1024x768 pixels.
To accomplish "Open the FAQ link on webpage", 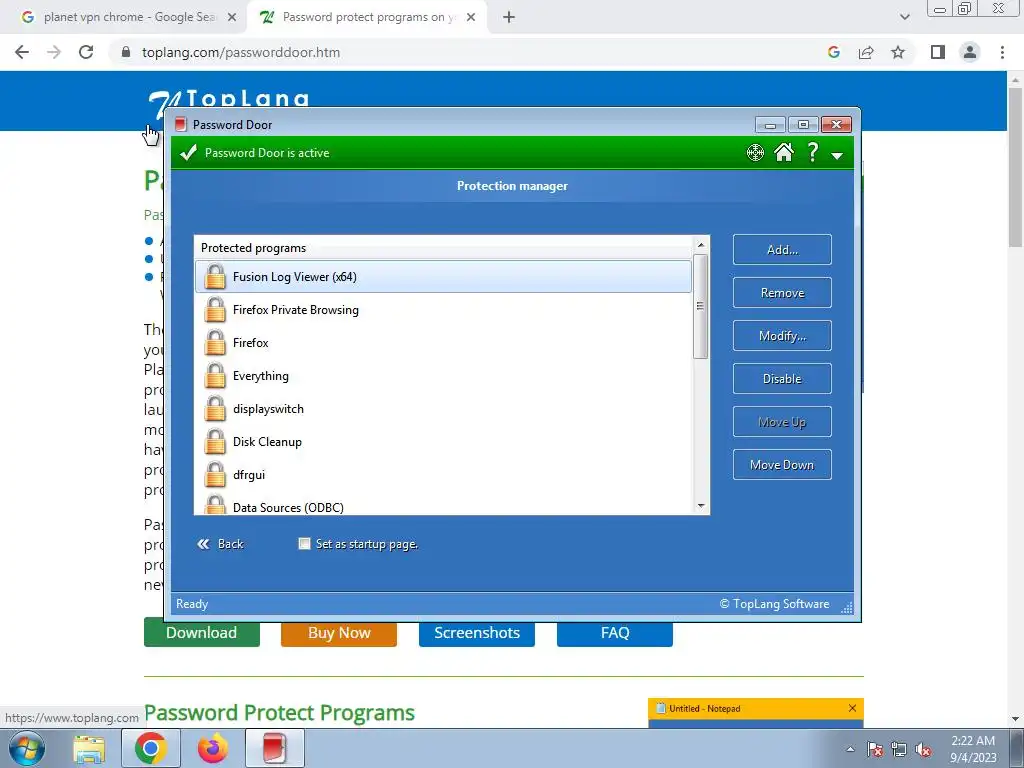I will (x=615, y=633).
